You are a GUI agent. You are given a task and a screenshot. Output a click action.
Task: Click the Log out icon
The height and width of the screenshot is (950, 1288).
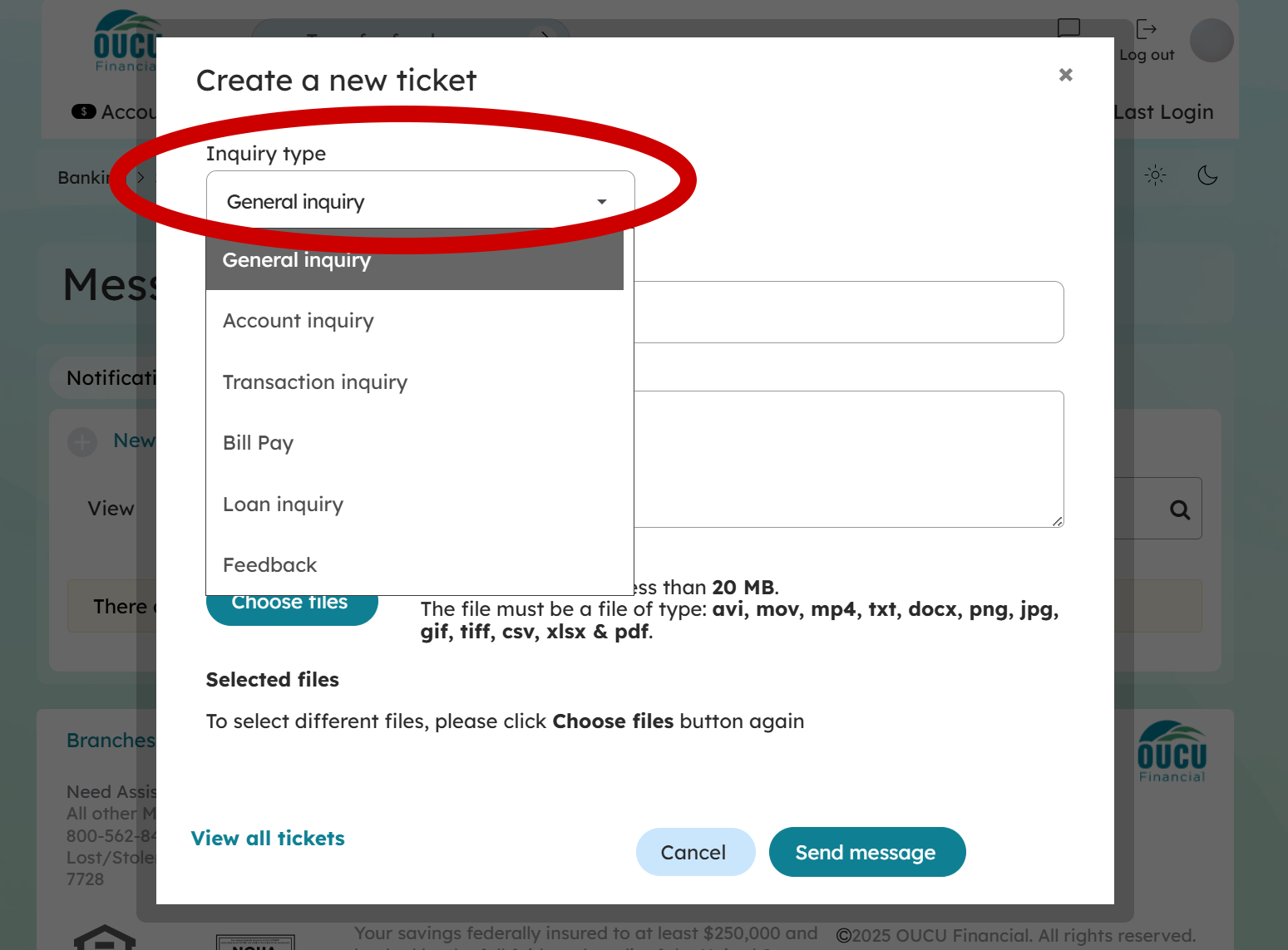click(x=1146, y=30)
